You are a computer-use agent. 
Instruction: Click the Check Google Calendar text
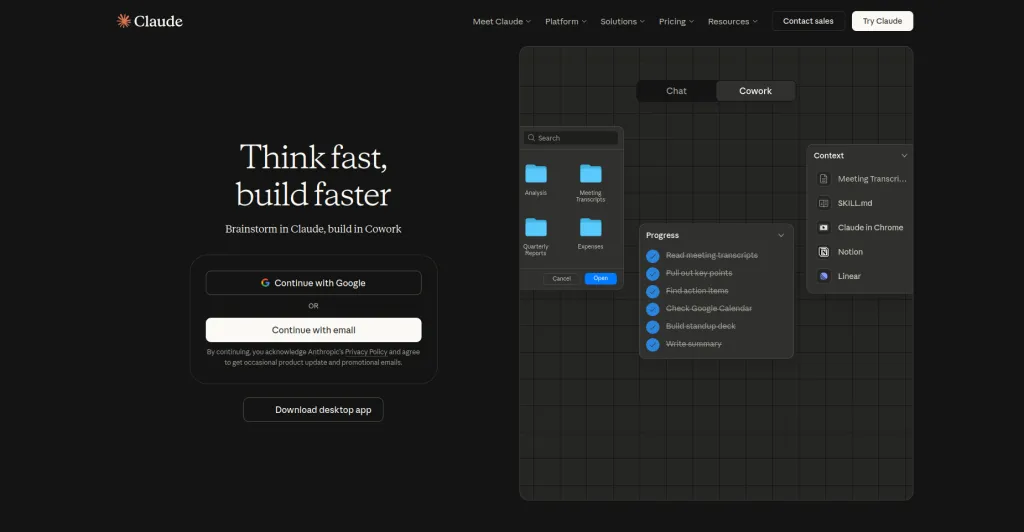[709, 308]
